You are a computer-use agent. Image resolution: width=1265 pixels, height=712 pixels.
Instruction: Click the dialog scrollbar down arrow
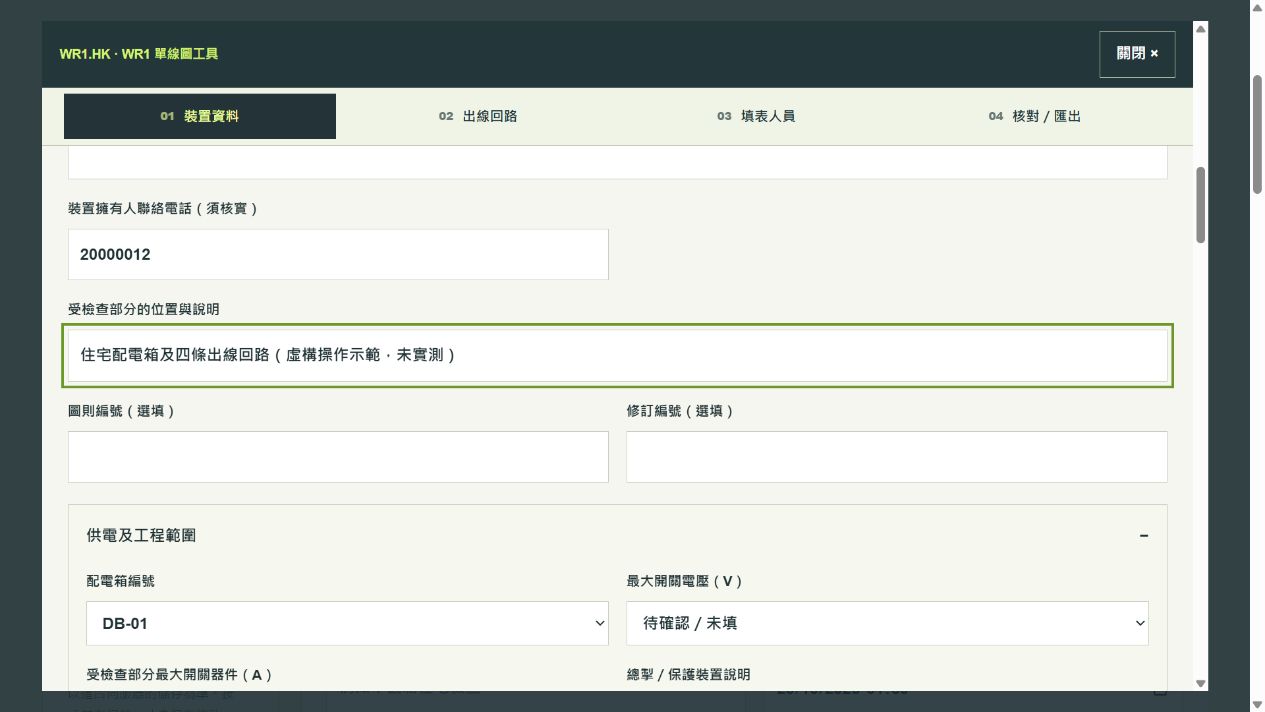click(x=1201, y=683)
